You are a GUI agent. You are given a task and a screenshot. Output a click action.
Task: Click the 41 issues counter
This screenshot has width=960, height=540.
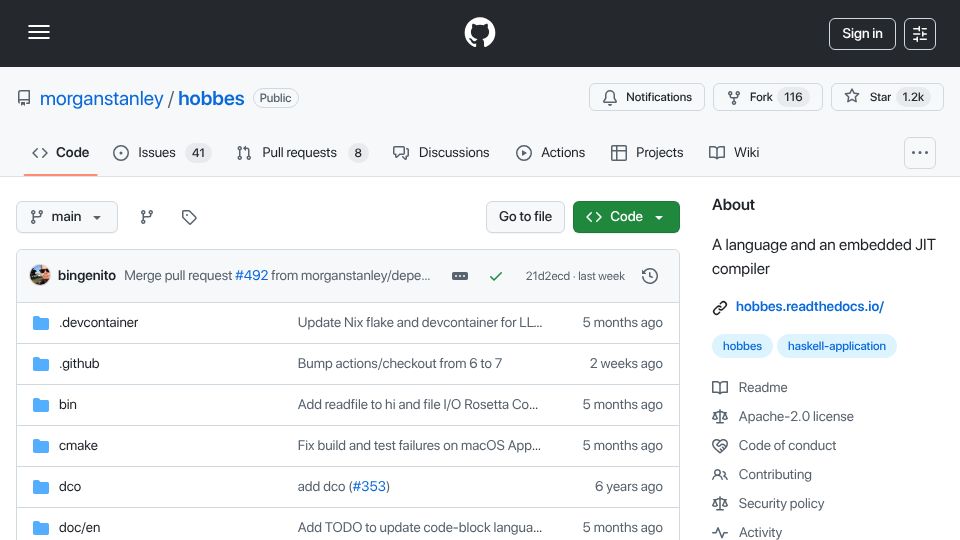point(198,152)
